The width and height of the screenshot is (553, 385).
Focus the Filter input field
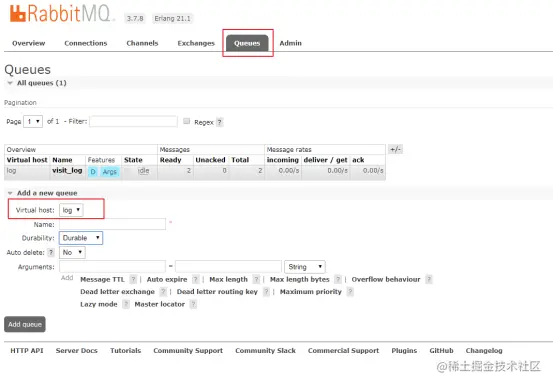(x=133, y=121)
